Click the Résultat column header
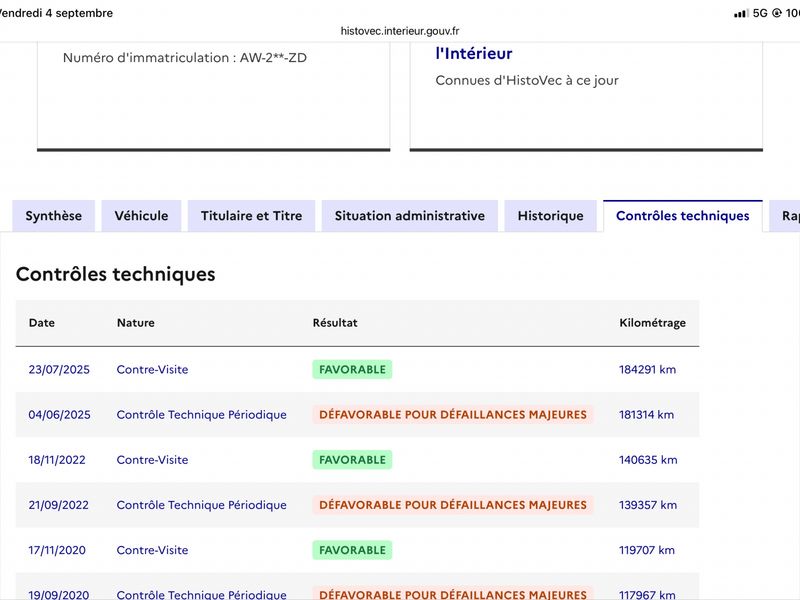The image size is (800, 600). (335, 322)
